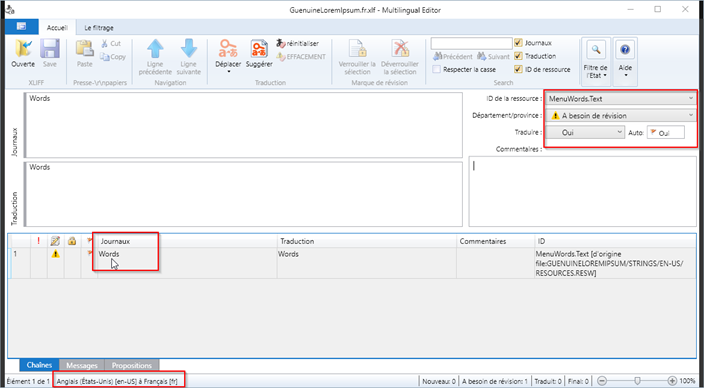
Task: Uncheck the Journaux search checkbox
Action: click(519, 43)
